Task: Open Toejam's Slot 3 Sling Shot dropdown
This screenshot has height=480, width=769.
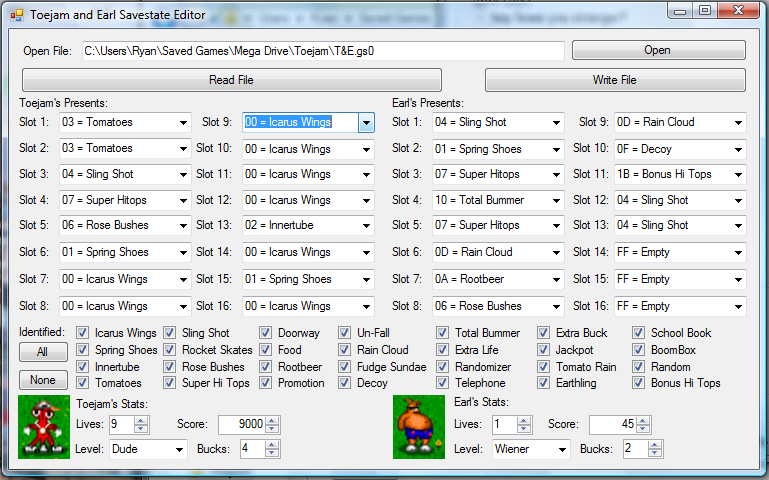Action: [x=183, y=175]
